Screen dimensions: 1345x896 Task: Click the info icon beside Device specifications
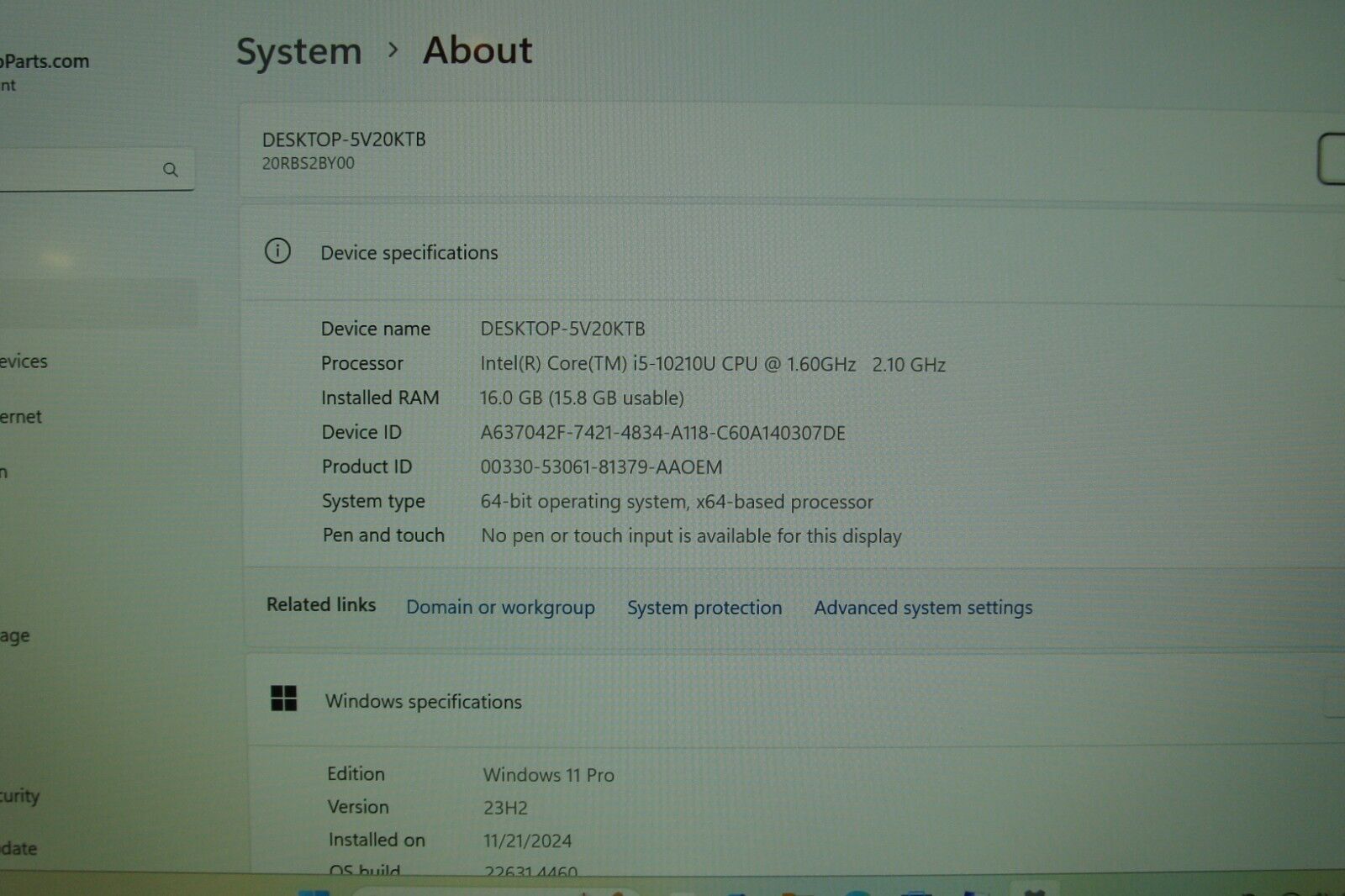pos(277,250)
